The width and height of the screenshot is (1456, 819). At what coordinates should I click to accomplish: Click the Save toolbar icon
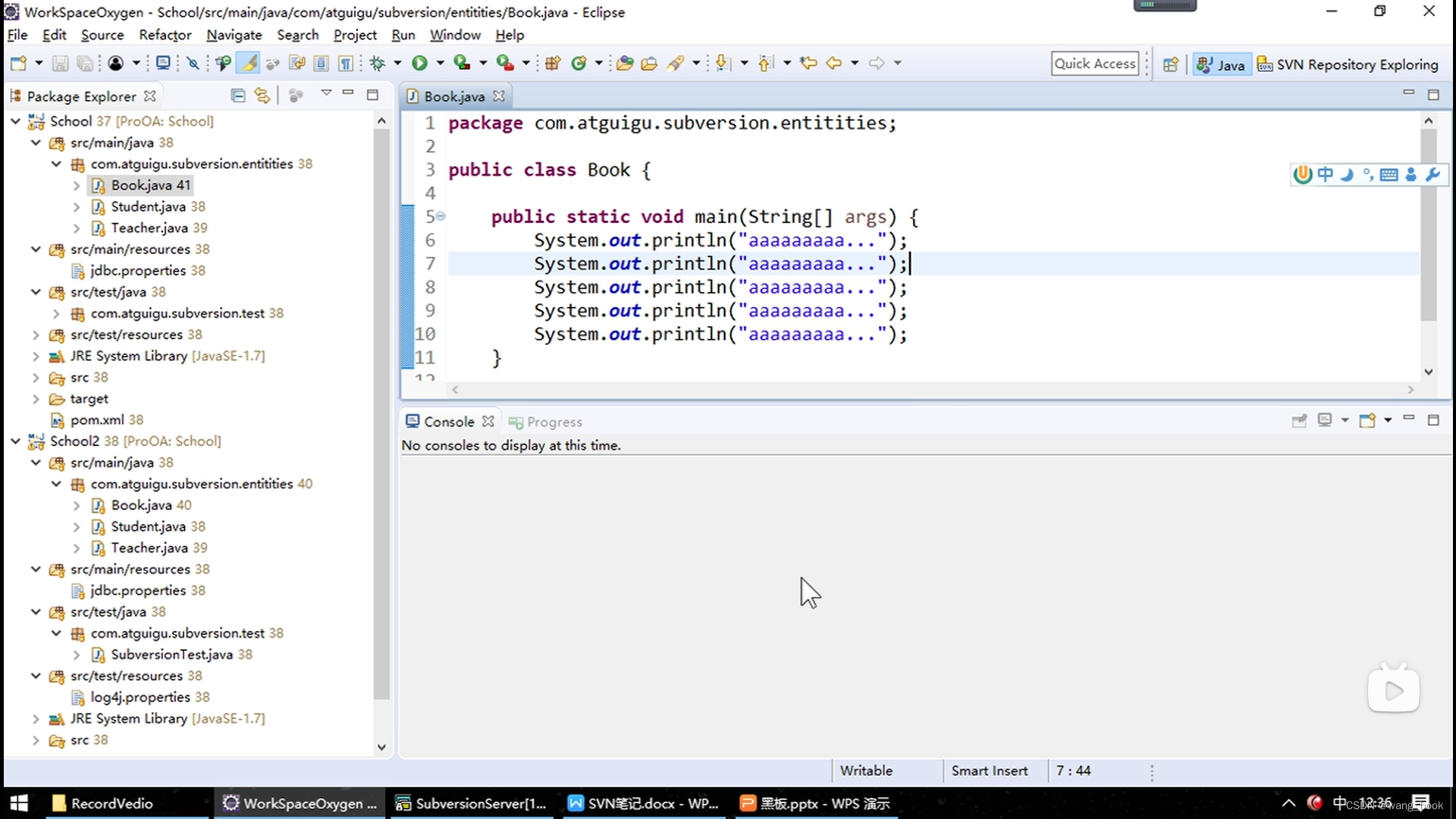tap(60, 63)
